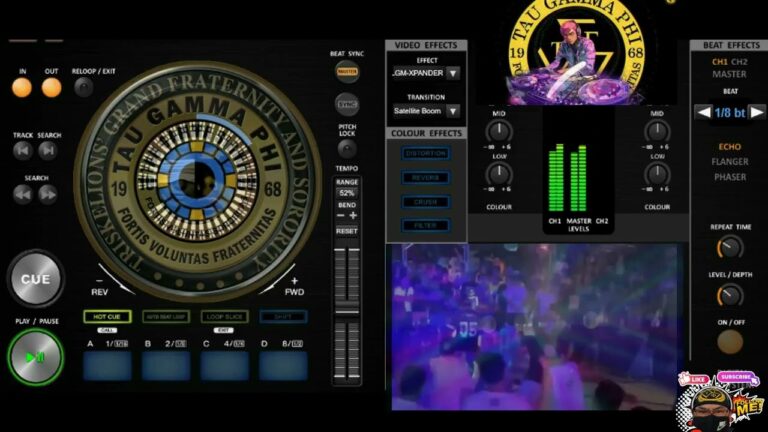Rewind with the Search backward button
Screen dimensions: 768x432
23,194
